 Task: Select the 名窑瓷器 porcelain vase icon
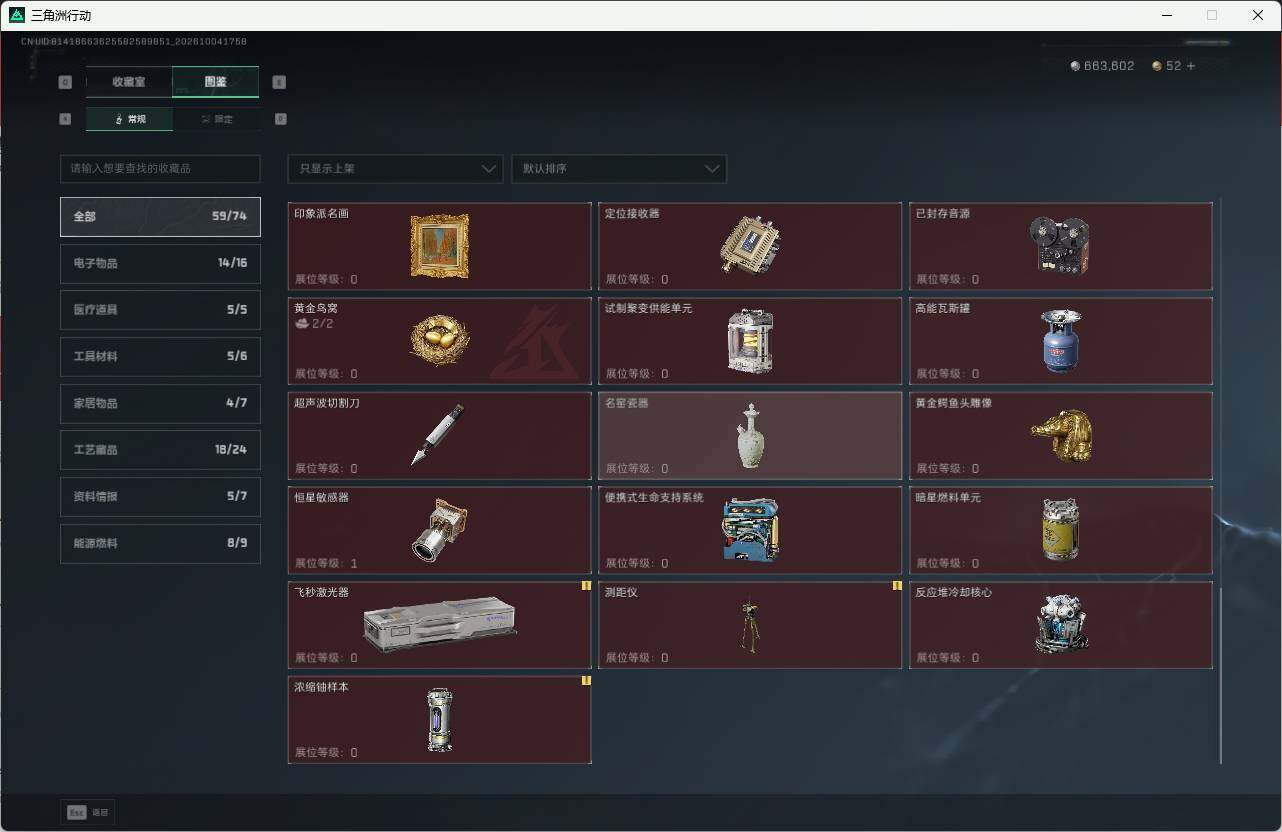click(x=750, y=436)
